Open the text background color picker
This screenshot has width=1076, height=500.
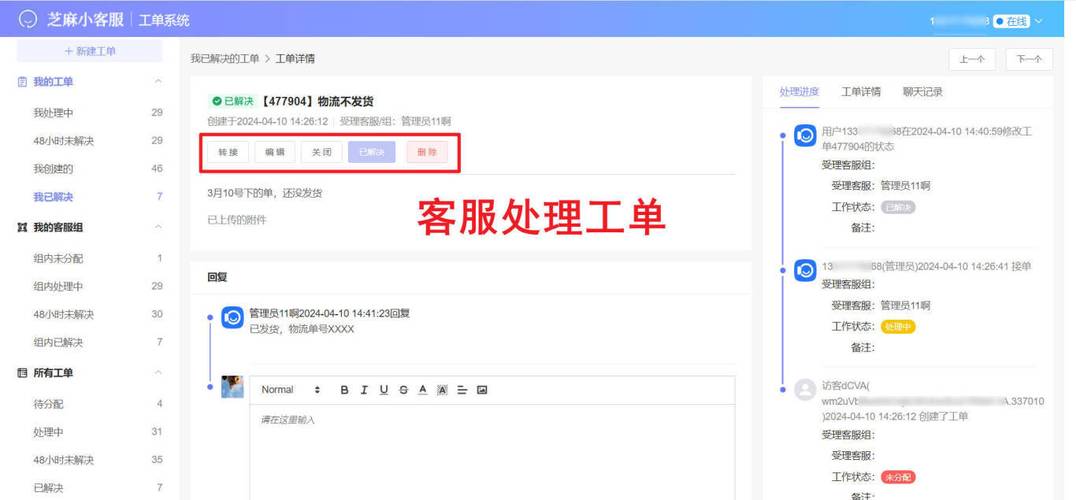pyautogui.click(x=443, y=390)
